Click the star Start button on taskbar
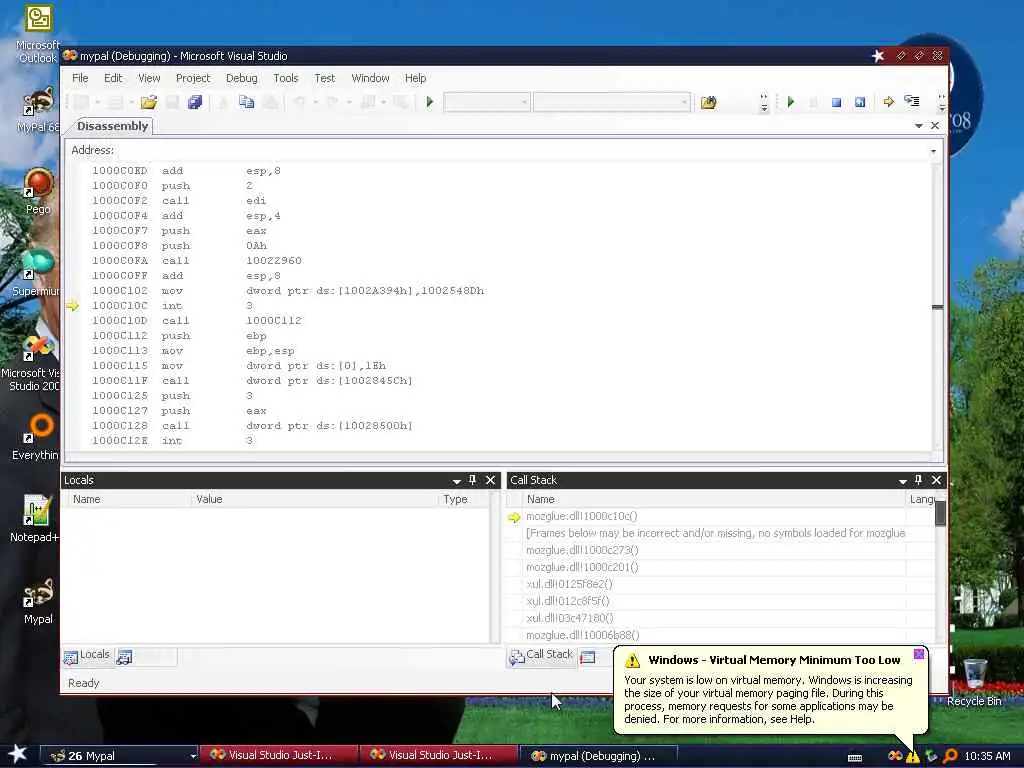Screen dimensions: 1024x768 [x=17, y=754]
